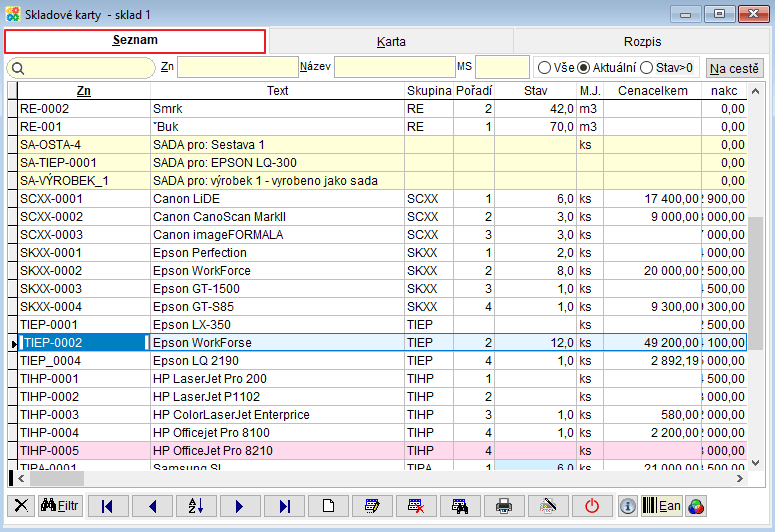Click the delete record red-cross icon
This screenshot has width=775, height=532.
click(416, 506)
